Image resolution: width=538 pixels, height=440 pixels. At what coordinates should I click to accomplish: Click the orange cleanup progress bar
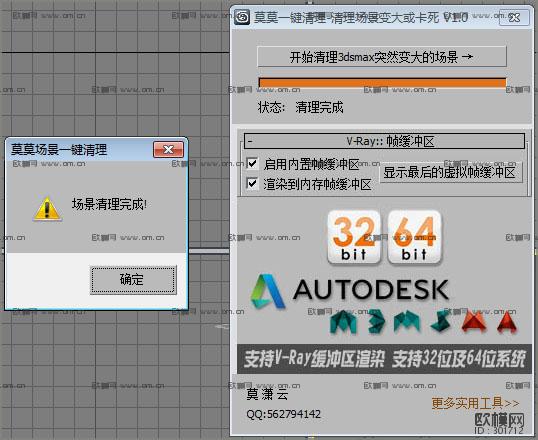point(382,83)
